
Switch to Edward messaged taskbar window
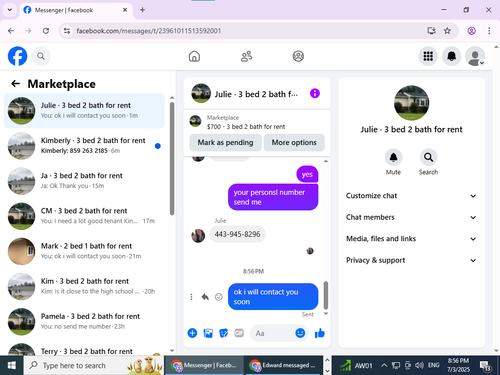(x=284, y=365)
